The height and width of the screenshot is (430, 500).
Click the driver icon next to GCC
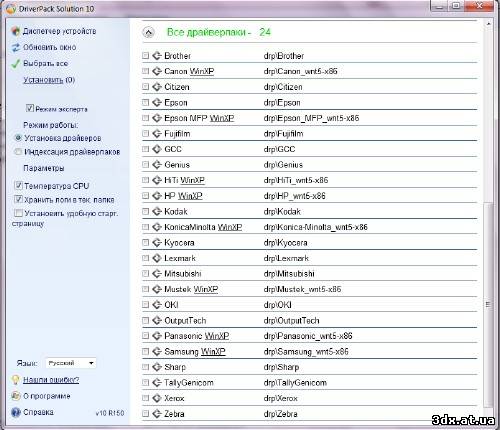[x=157, y=149]
